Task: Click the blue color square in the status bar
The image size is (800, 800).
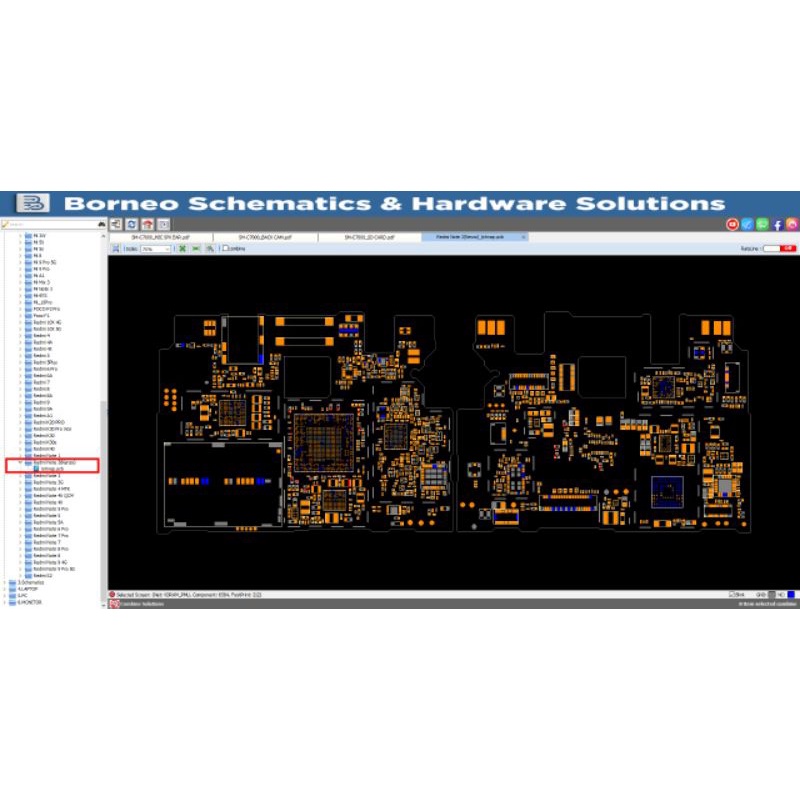Action: click(791, 594)
